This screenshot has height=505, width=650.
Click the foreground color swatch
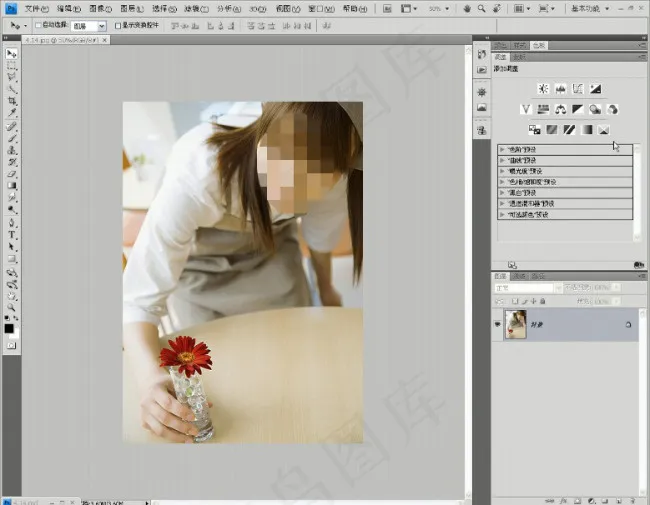[x=9, y=328]
